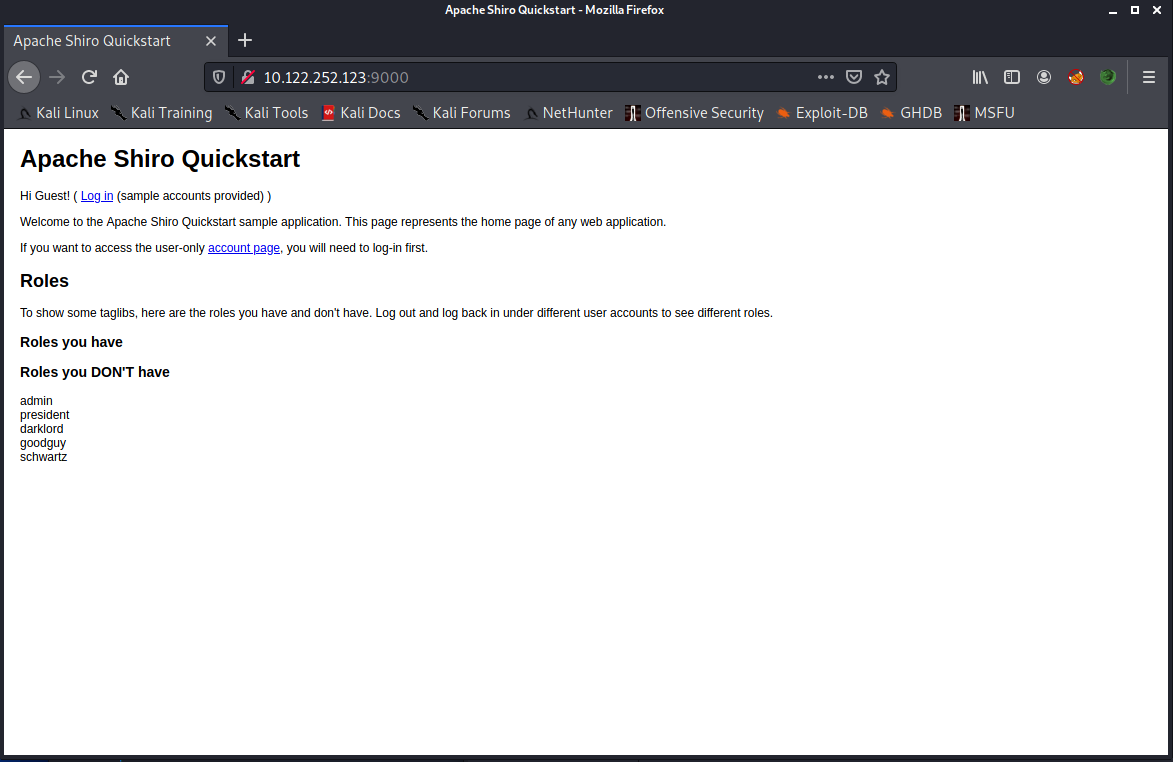Select the goodguy role text
Image resolution: width=1173 pixels, height=762 pixels.
(43, 443)
